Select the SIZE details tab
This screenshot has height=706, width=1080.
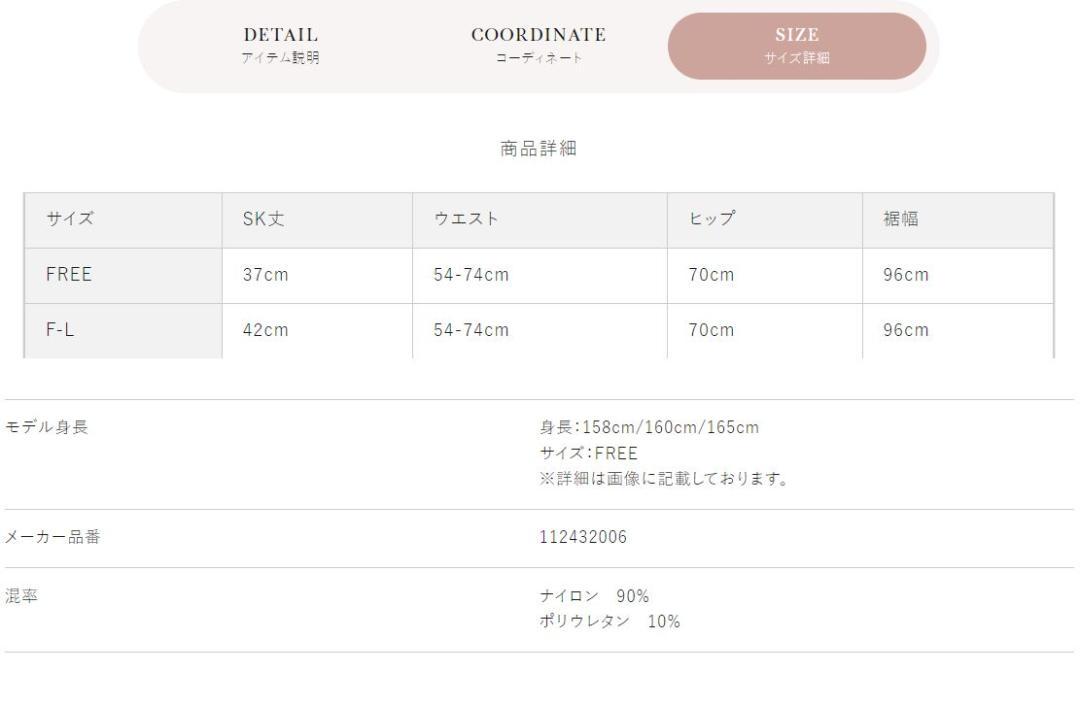797,45
